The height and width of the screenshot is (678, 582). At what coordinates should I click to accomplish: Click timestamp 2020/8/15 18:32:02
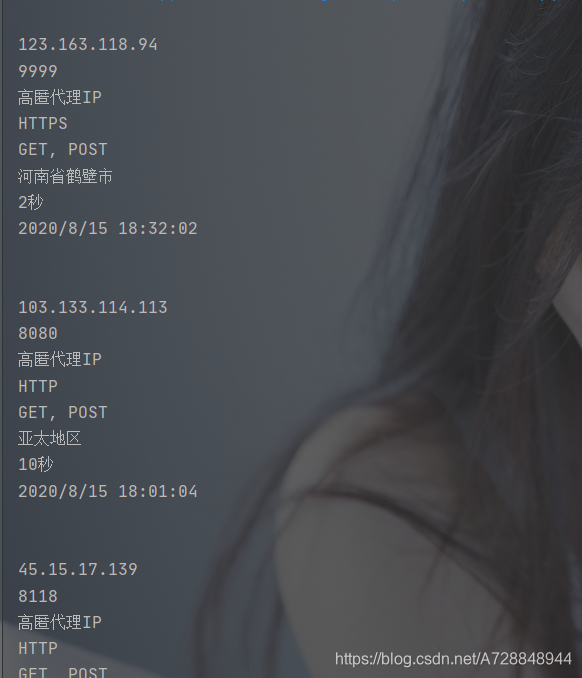[108, 229]
